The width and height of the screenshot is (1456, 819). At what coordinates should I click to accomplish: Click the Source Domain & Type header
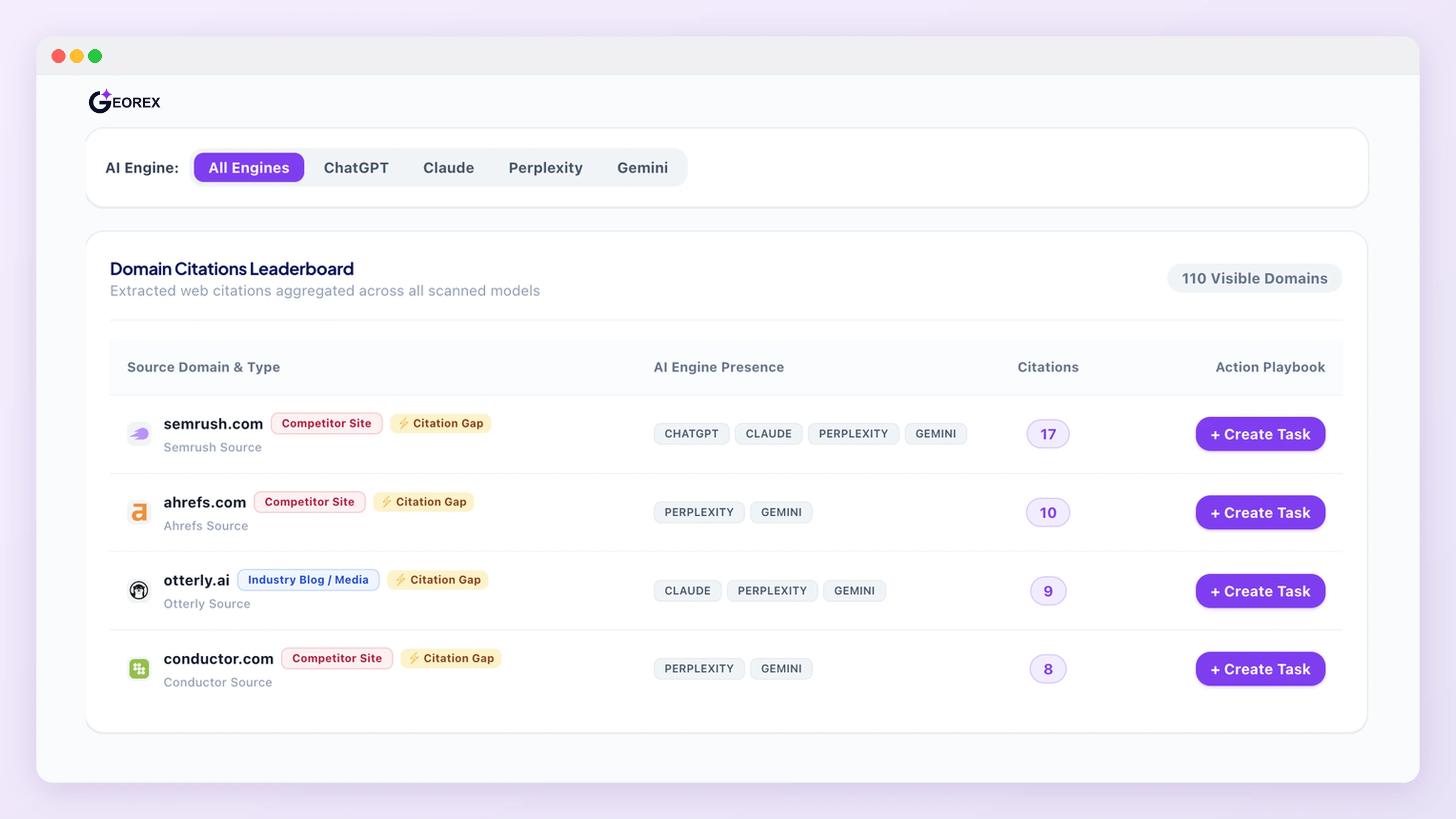pyautogui.click(x=203, y=367)
